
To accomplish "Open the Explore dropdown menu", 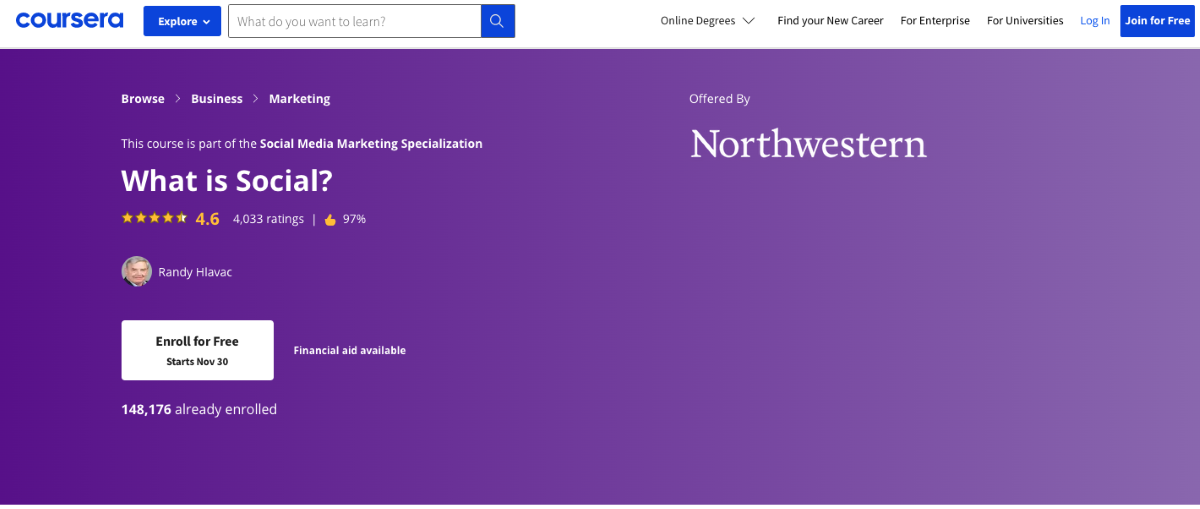I will 182,21.
